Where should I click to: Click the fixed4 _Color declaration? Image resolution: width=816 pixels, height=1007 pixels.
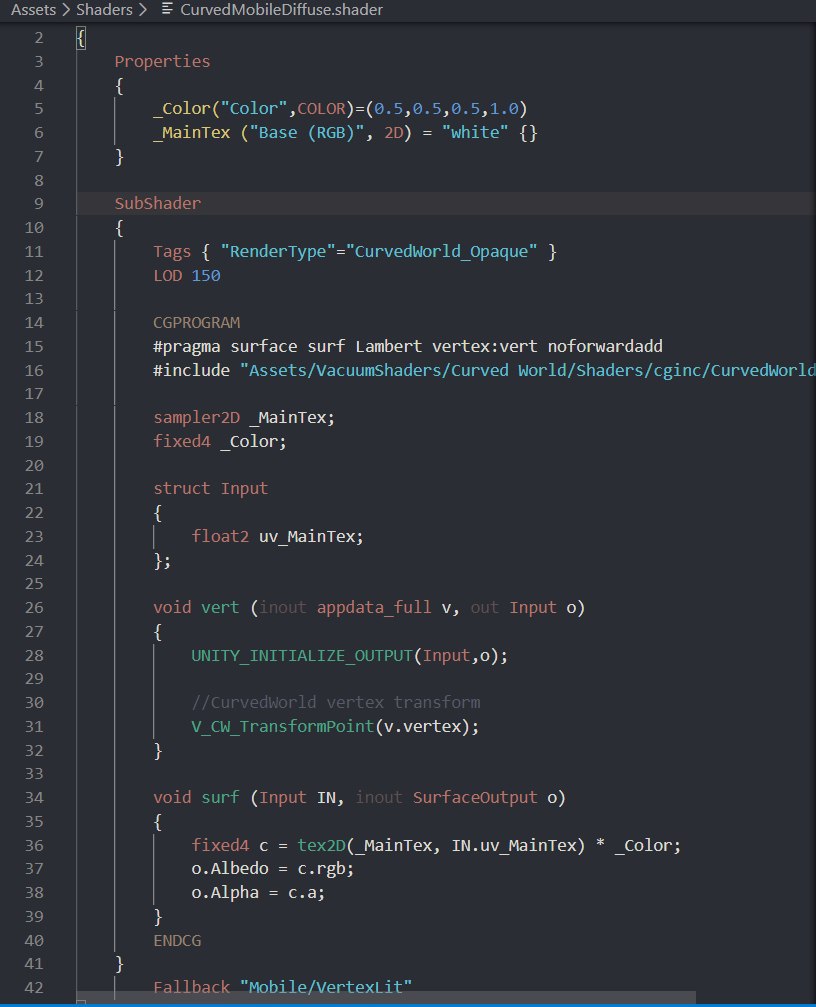point(220,442)
